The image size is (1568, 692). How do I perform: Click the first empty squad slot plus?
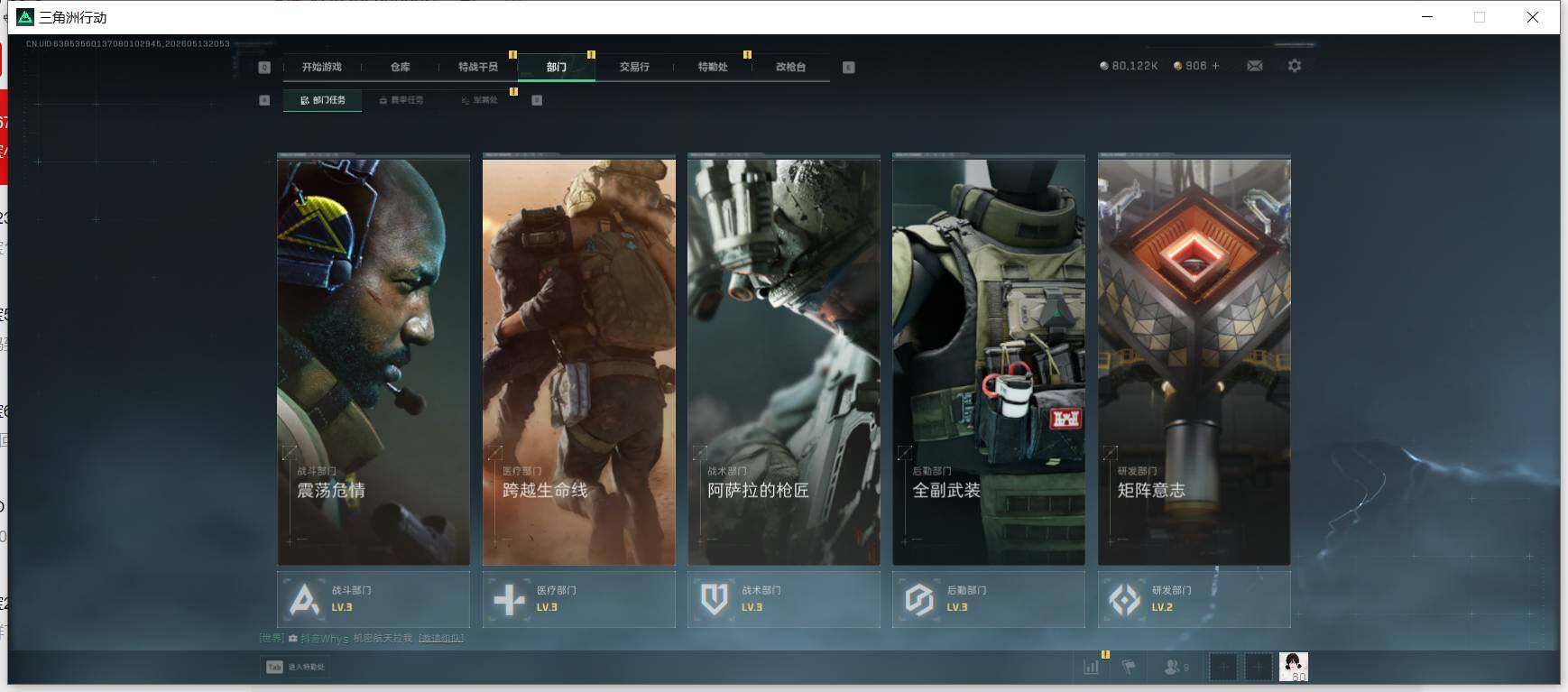[x=1223, y=668]
